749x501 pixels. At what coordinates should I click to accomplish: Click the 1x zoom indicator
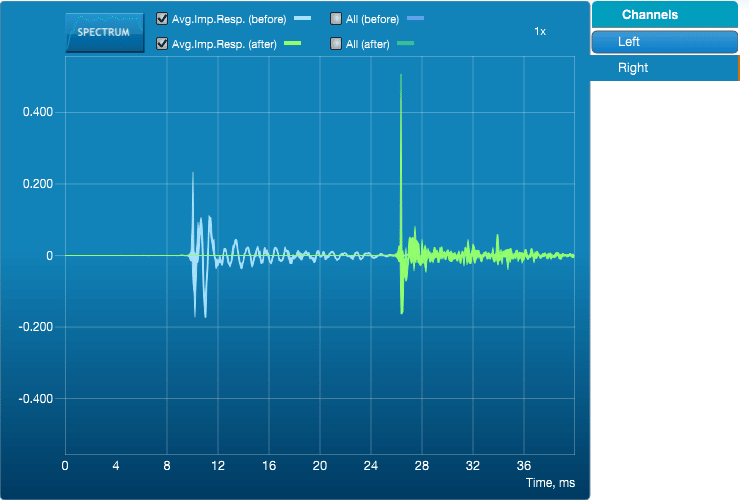click(540, 32)
